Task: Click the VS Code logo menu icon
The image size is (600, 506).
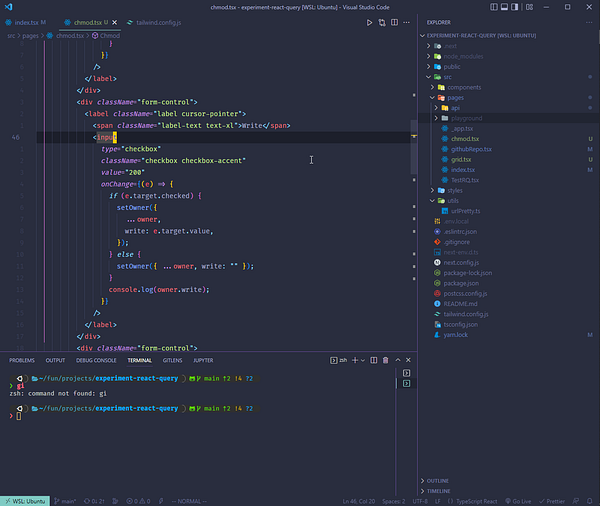Action: [8, 7]
